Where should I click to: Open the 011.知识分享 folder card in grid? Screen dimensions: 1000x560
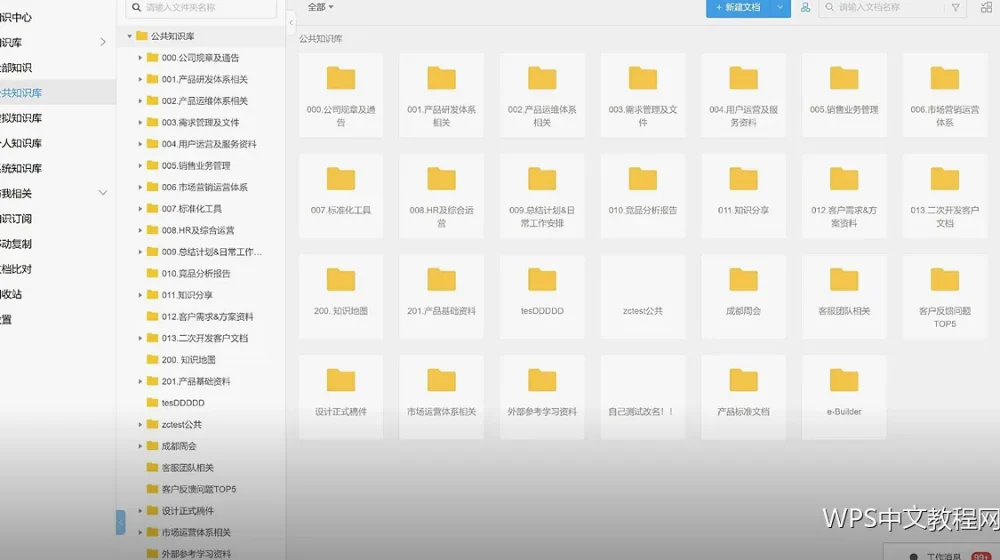(744, 196)
